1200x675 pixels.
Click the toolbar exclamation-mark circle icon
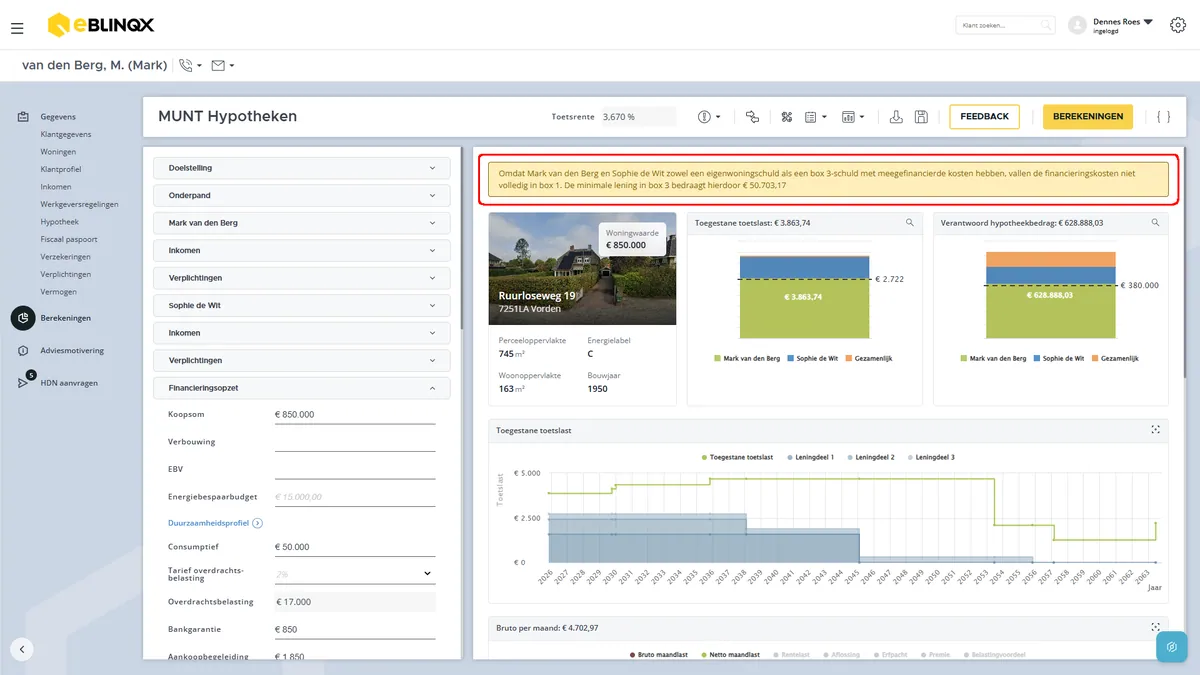coord(704,117)
